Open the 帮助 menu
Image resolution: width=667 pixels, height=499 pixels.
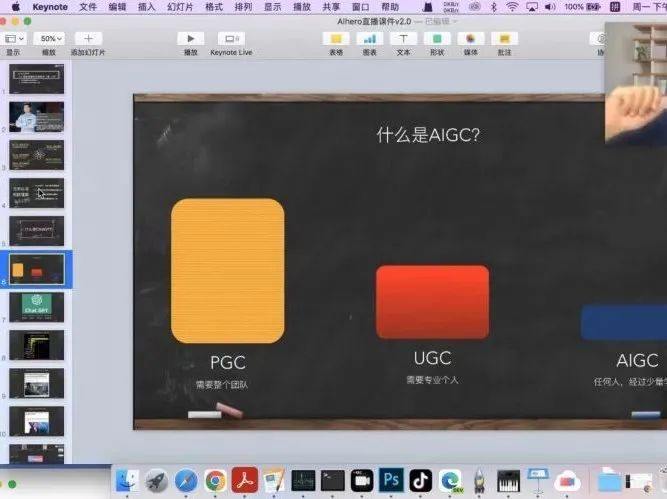click(x=390, y=7)
